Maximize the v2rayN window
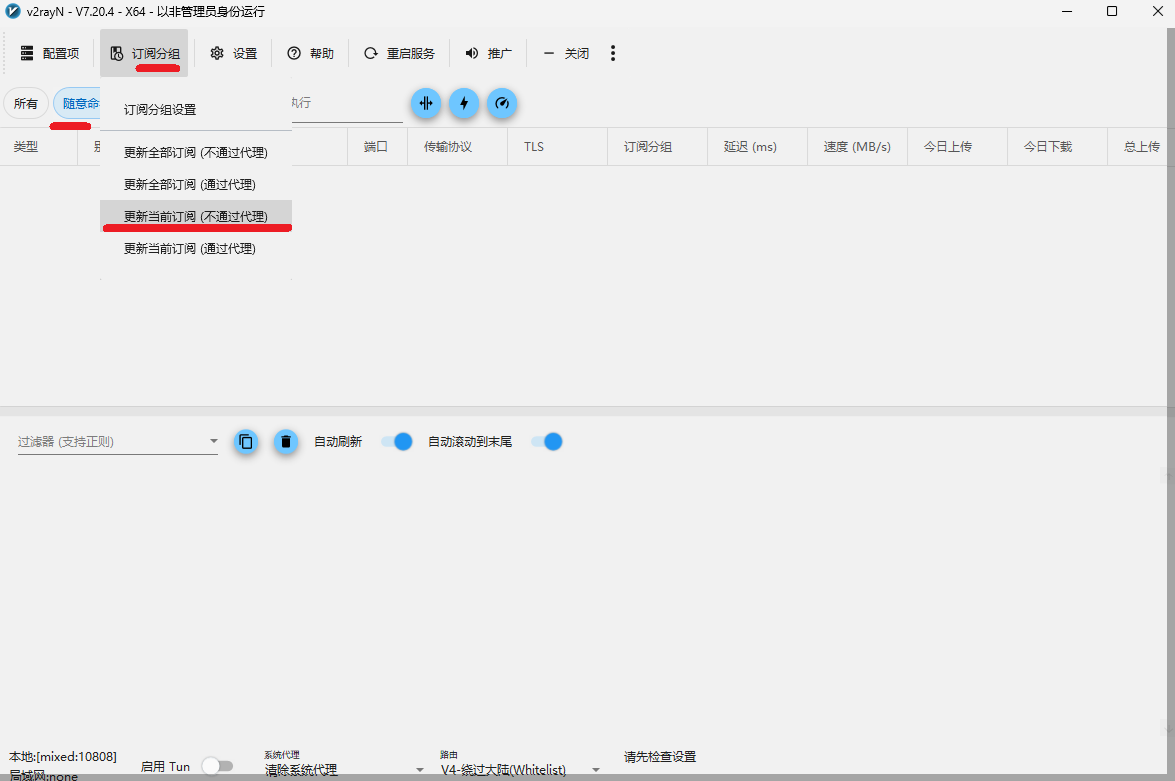1175x781 pixels. (x=1112, y=11)
